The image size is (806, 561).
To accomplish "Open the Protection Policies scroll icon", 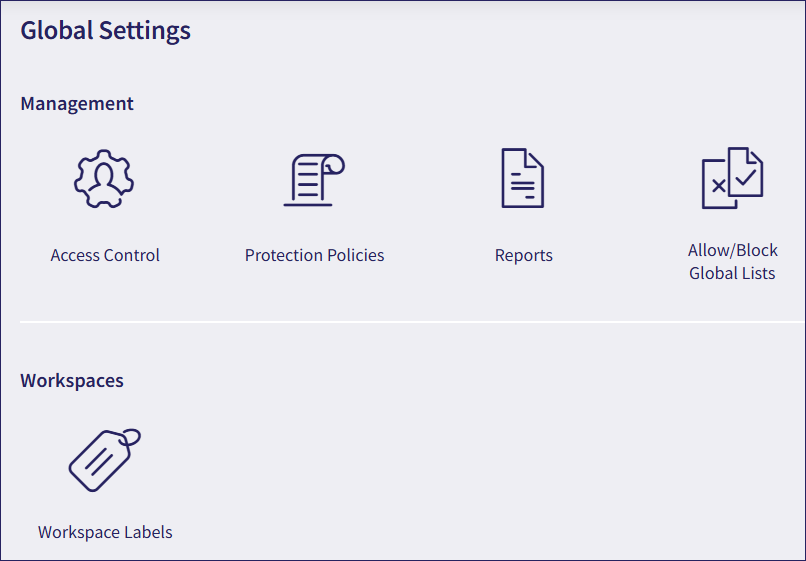I will pyautogui.click(x=313, y=180).
